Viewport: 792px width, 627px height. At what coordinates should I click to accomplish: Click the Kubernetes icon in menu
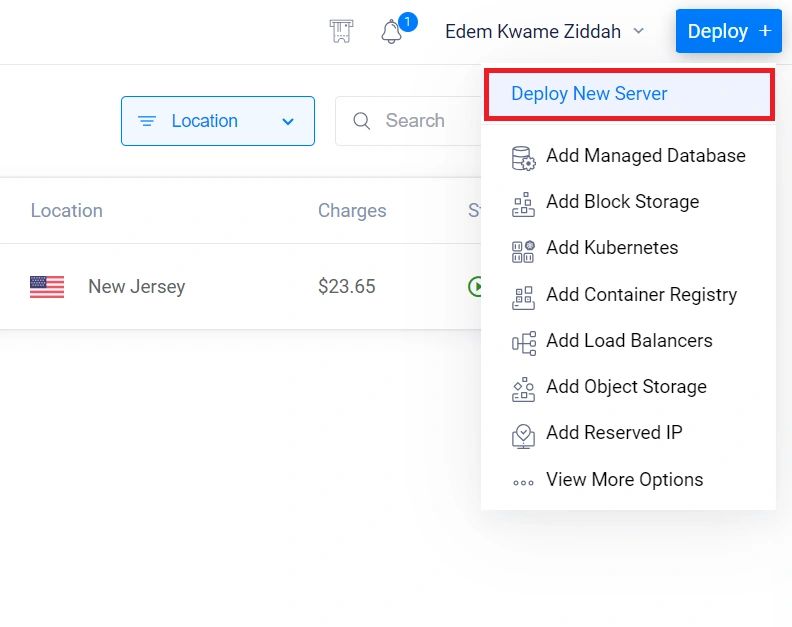[523, 249]
